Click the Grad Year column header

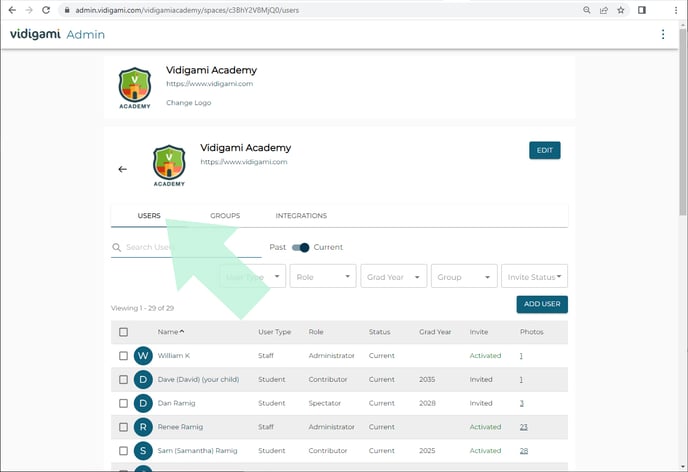click(x=435, y=332)
